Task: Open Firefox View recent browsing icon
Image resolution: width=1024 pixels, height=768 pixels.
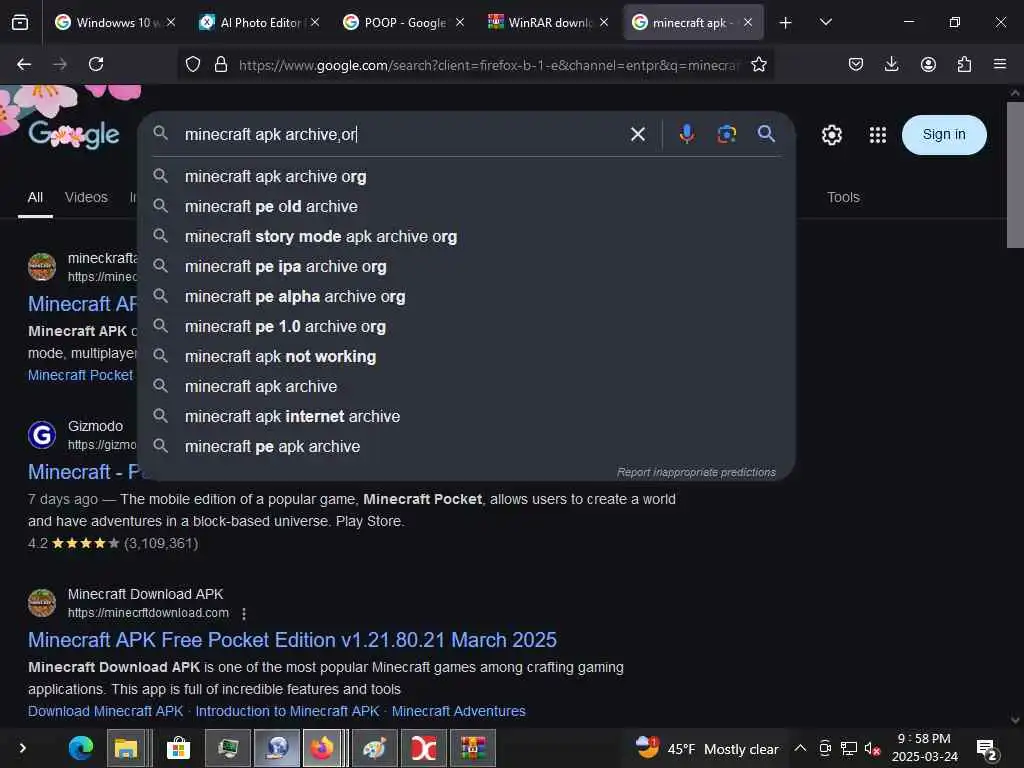Action: [x=20, y=23]
